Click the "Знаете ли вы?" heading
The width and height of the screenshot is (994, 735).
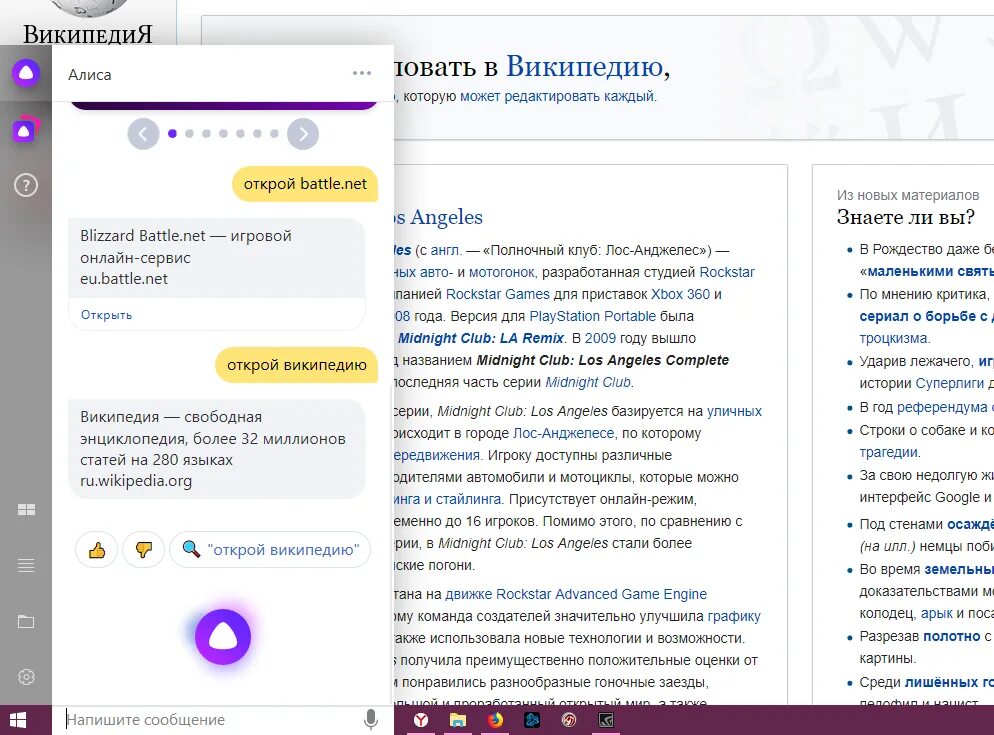[905, 217]
